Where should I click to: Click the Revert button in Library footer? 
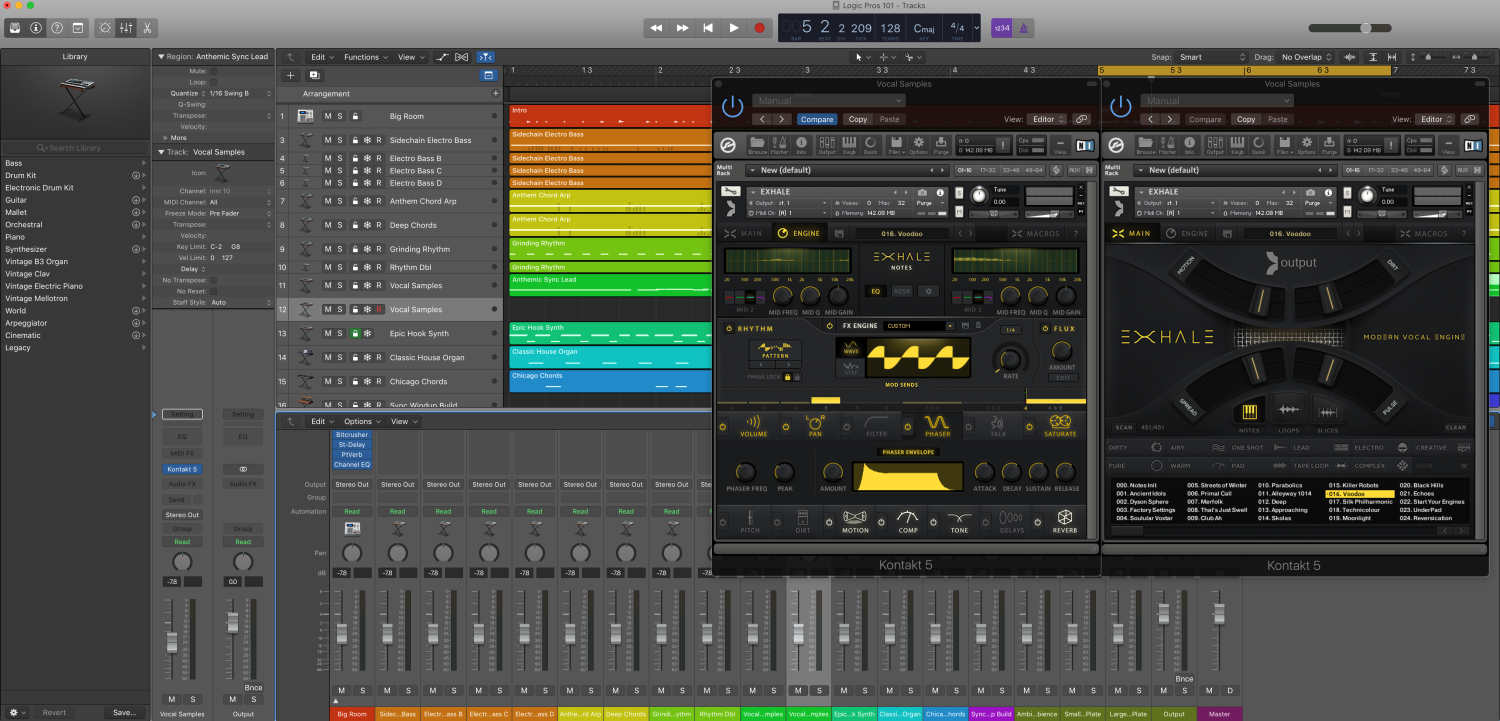pos(54,712)
